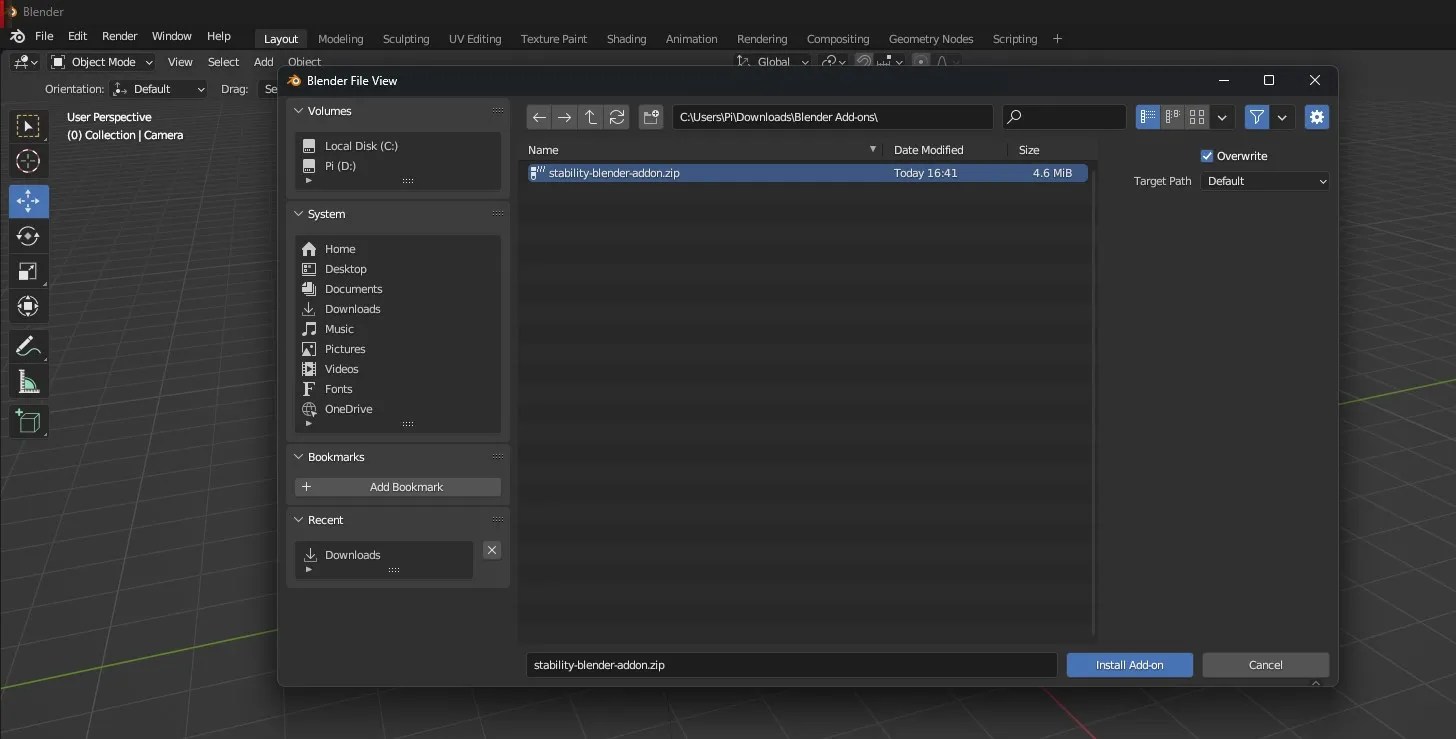Image resolution: width=1456 pixels, height=739 pixels.
Task: Switch file browser to thumbnail display mode
Action: 1197,117
